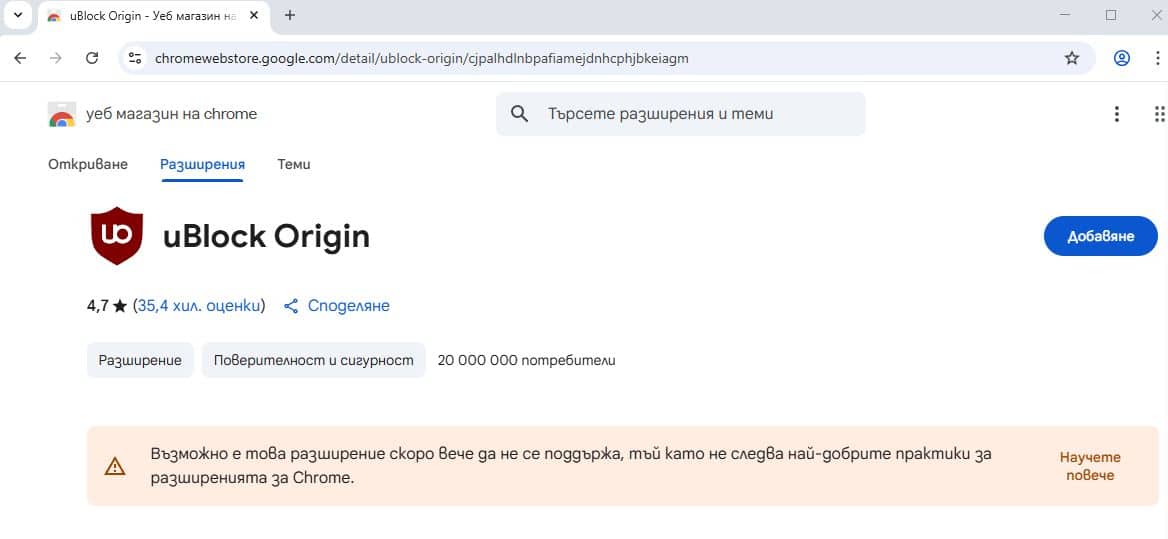
Task: Click the уеб магазин на chrome title
Action: pos(171,114)
